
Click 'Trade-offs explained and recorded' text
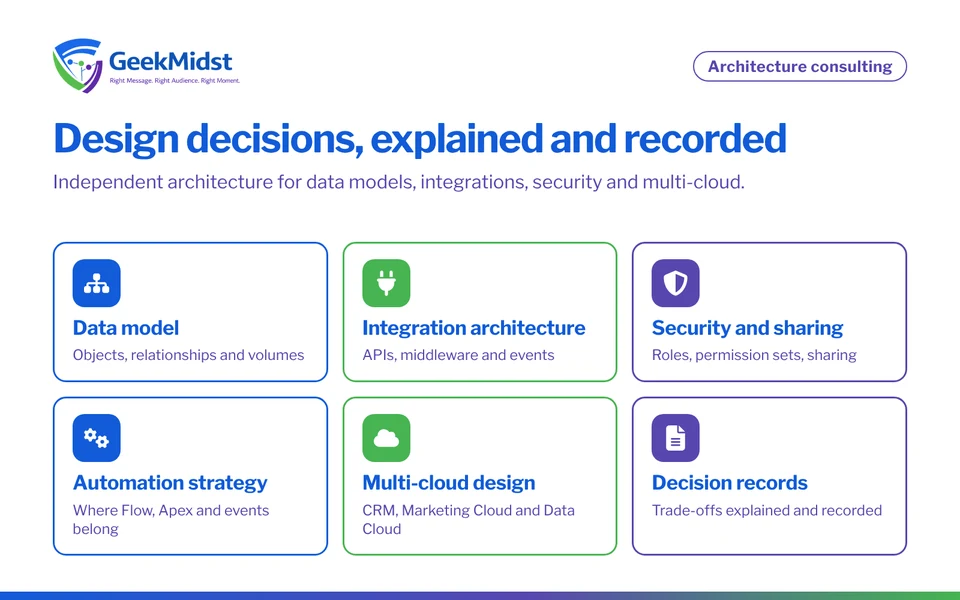[767, 511]
